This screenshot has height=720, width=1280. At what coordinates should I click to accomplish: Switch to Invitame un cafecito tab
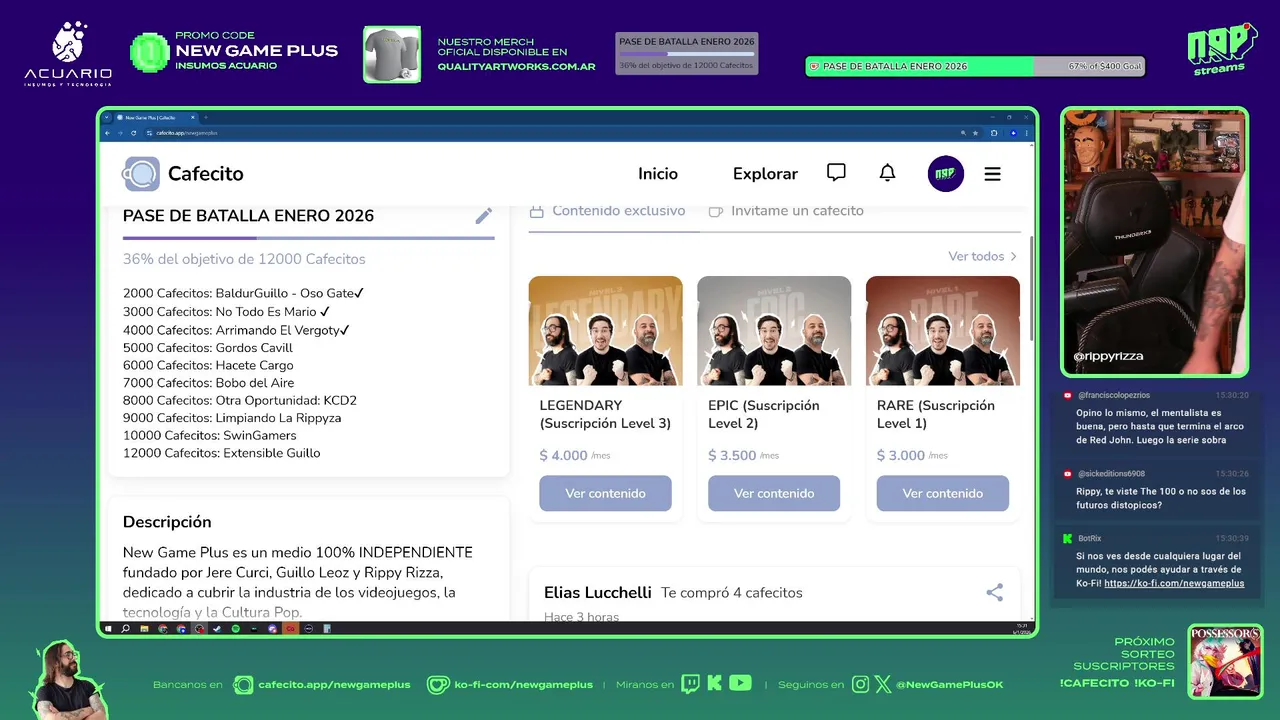[x=786, y=211]
